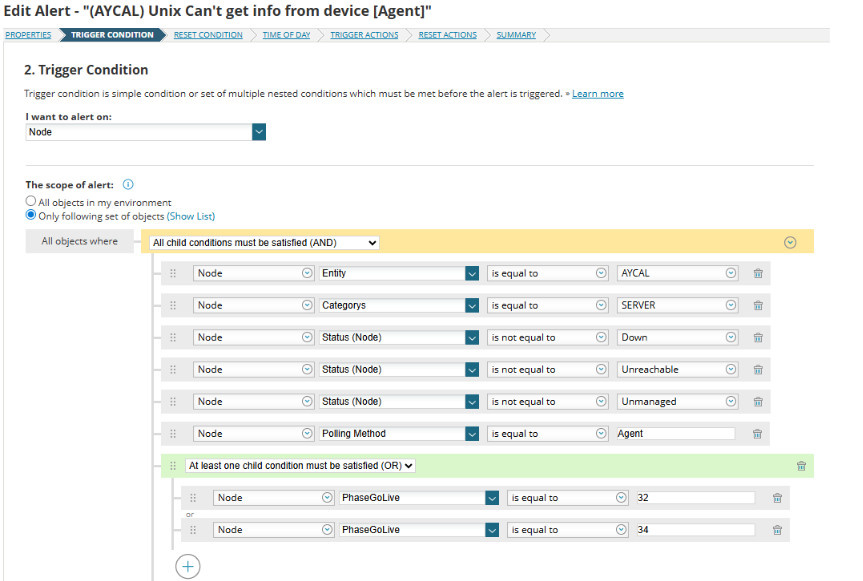Viewport: 863px width, 581px height.
Task: Click the value field containing 34
Action: 695,530
